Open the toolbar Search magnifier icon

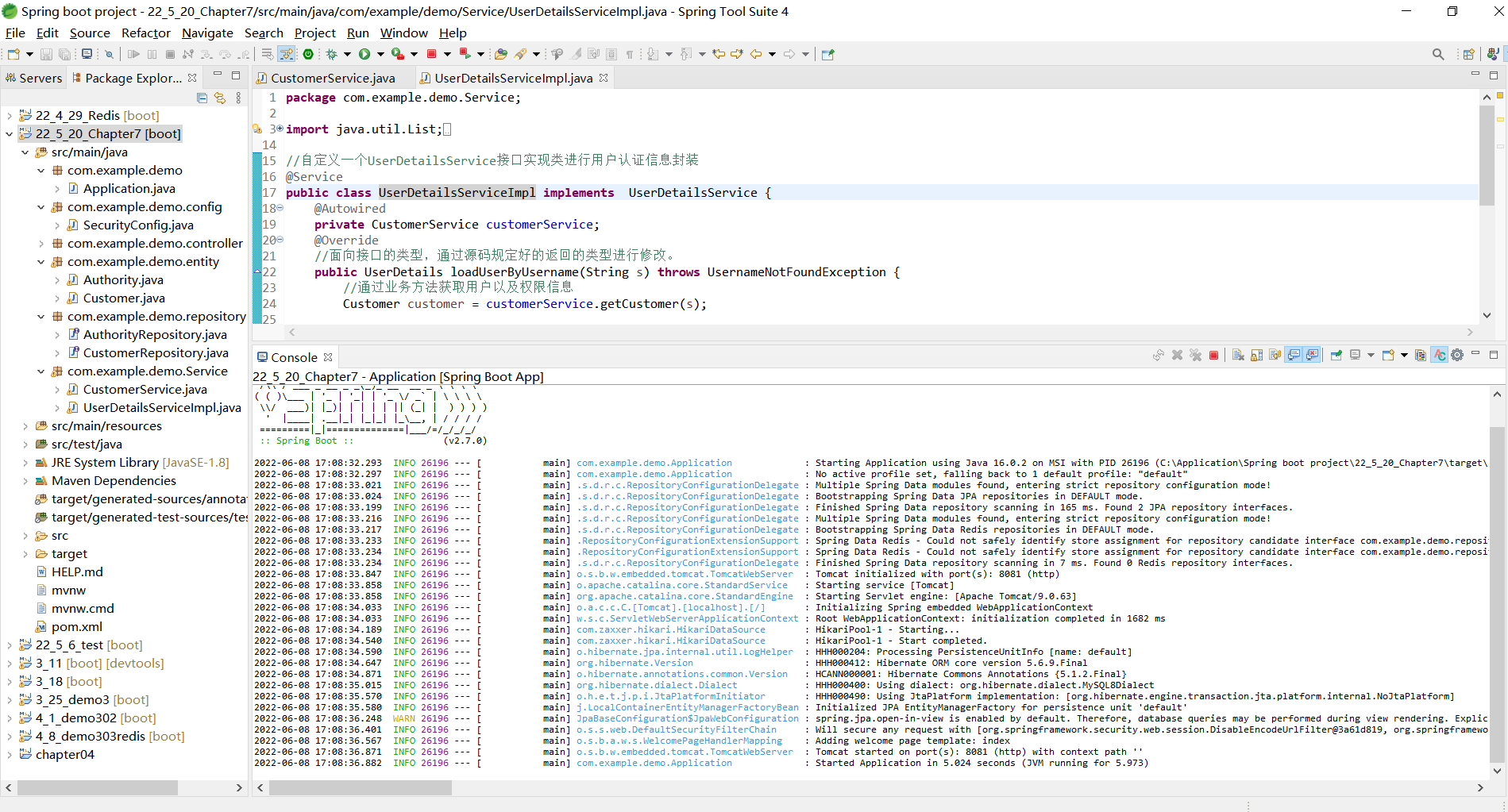tap(1438, 54)
